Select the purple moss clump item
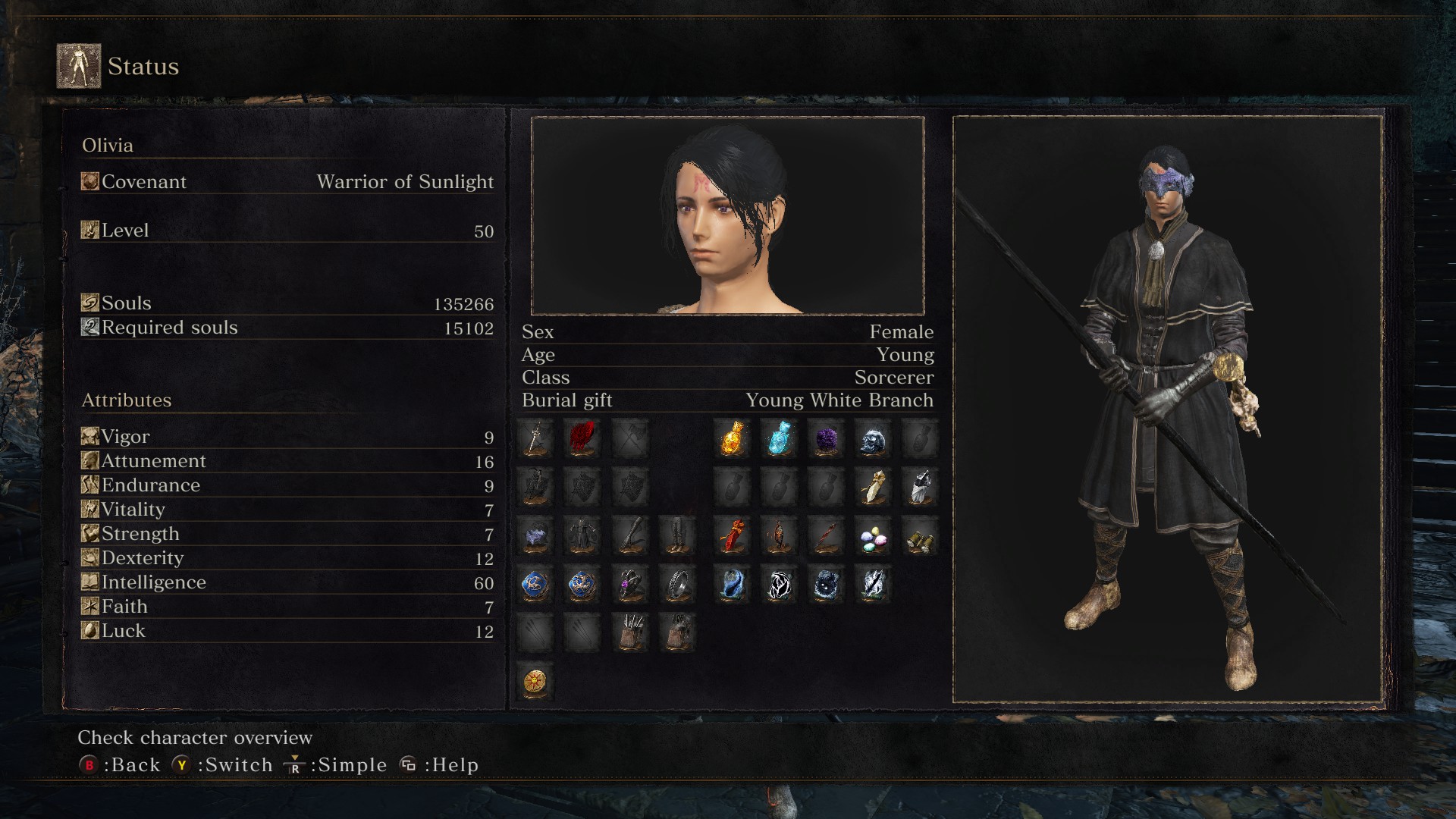The image size is (1456, 819). pyautogui.click(x=827, y=439)
